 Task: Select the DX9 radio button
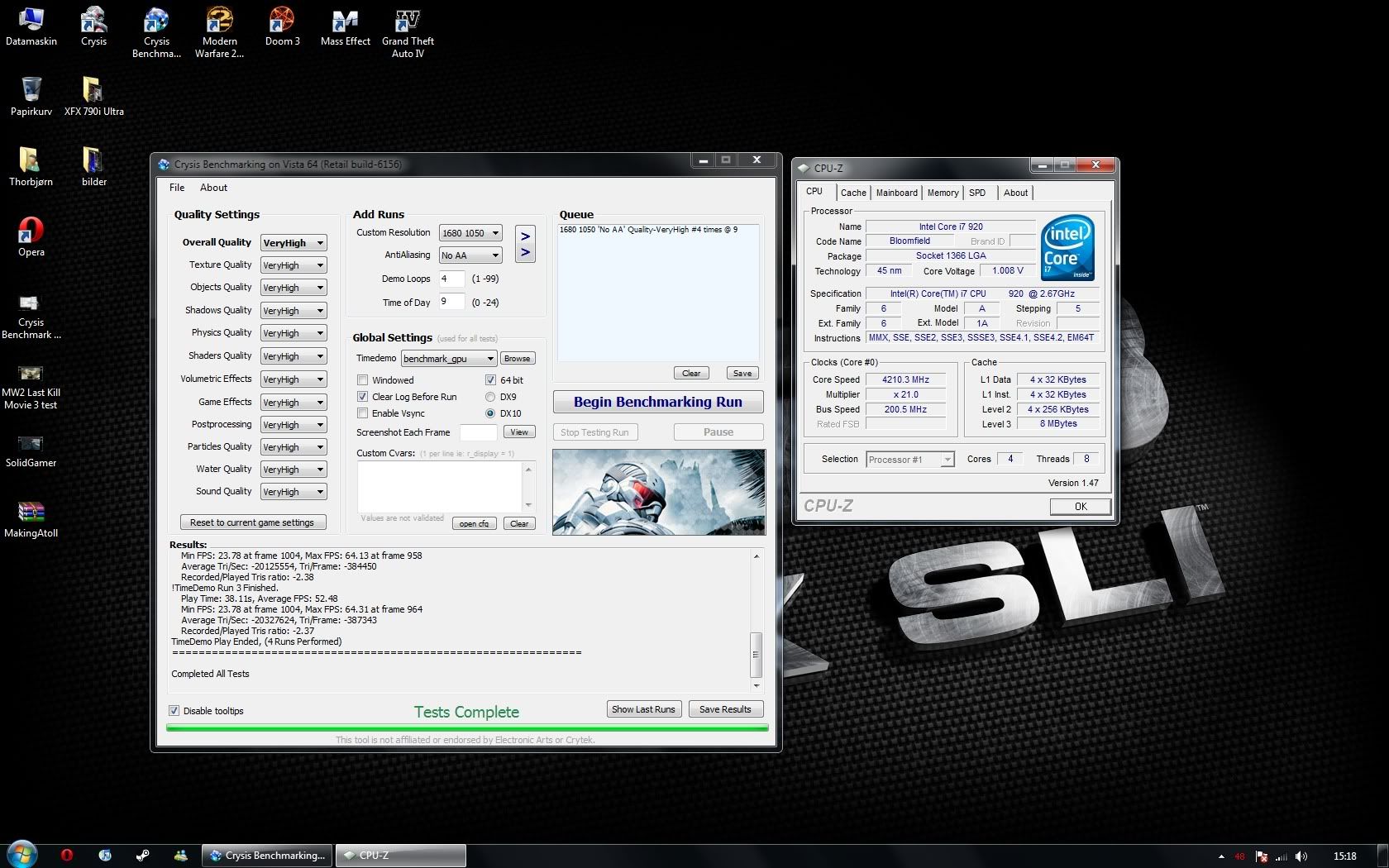[x=490, y=397]
